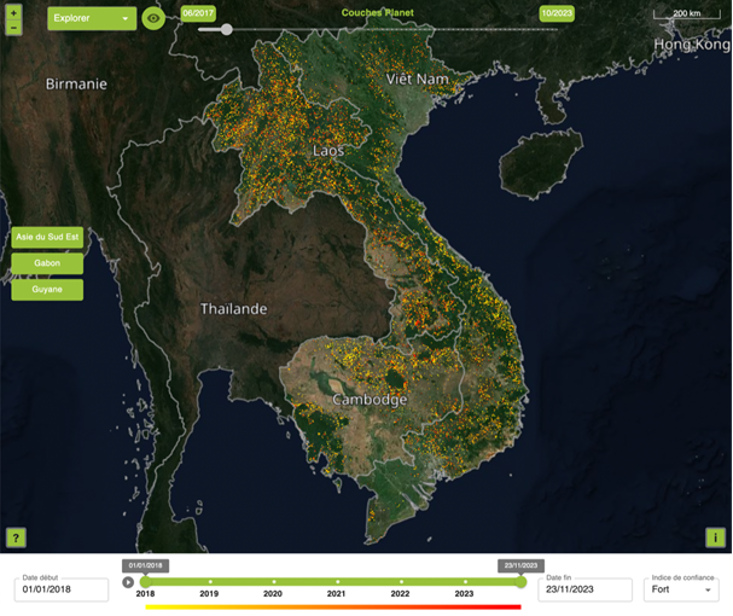Image resolution: width=733 pixels, height=616 pixels.
Task: Click the Date début input field
Action: pos(62,590)
